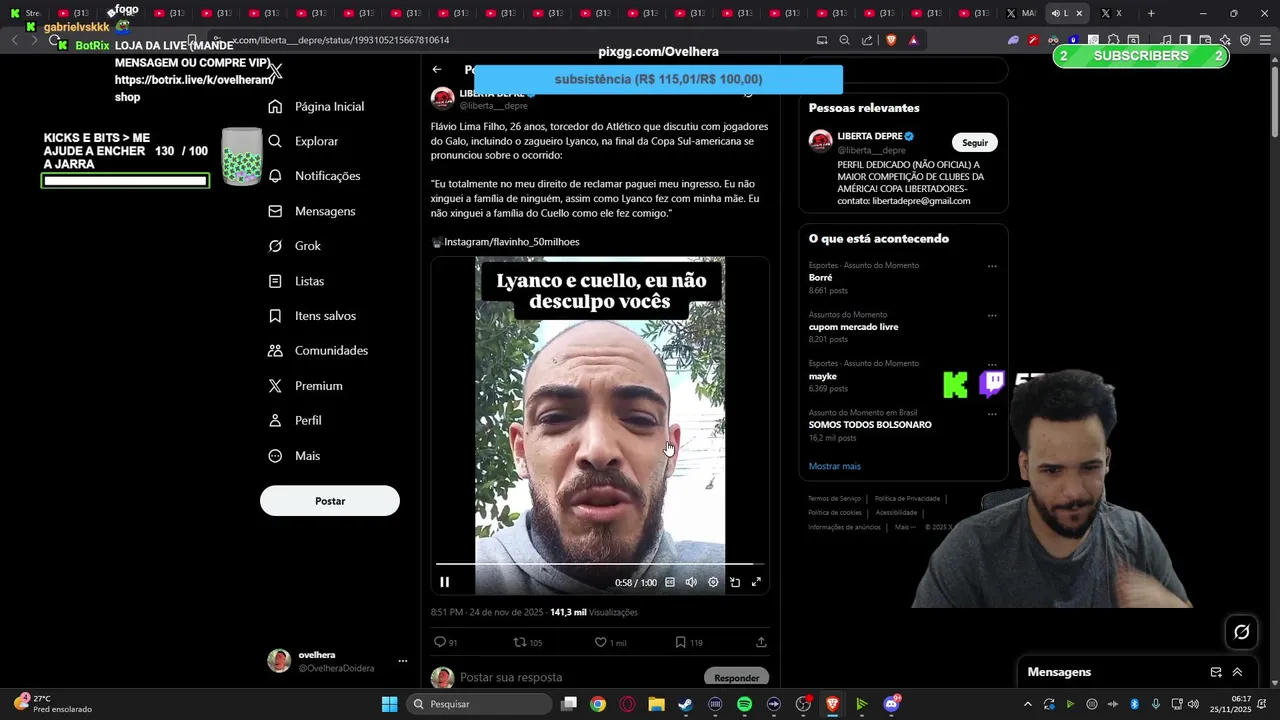Open Discord from the taskbar
1280x720 pixels.
[x=891, y=704]
